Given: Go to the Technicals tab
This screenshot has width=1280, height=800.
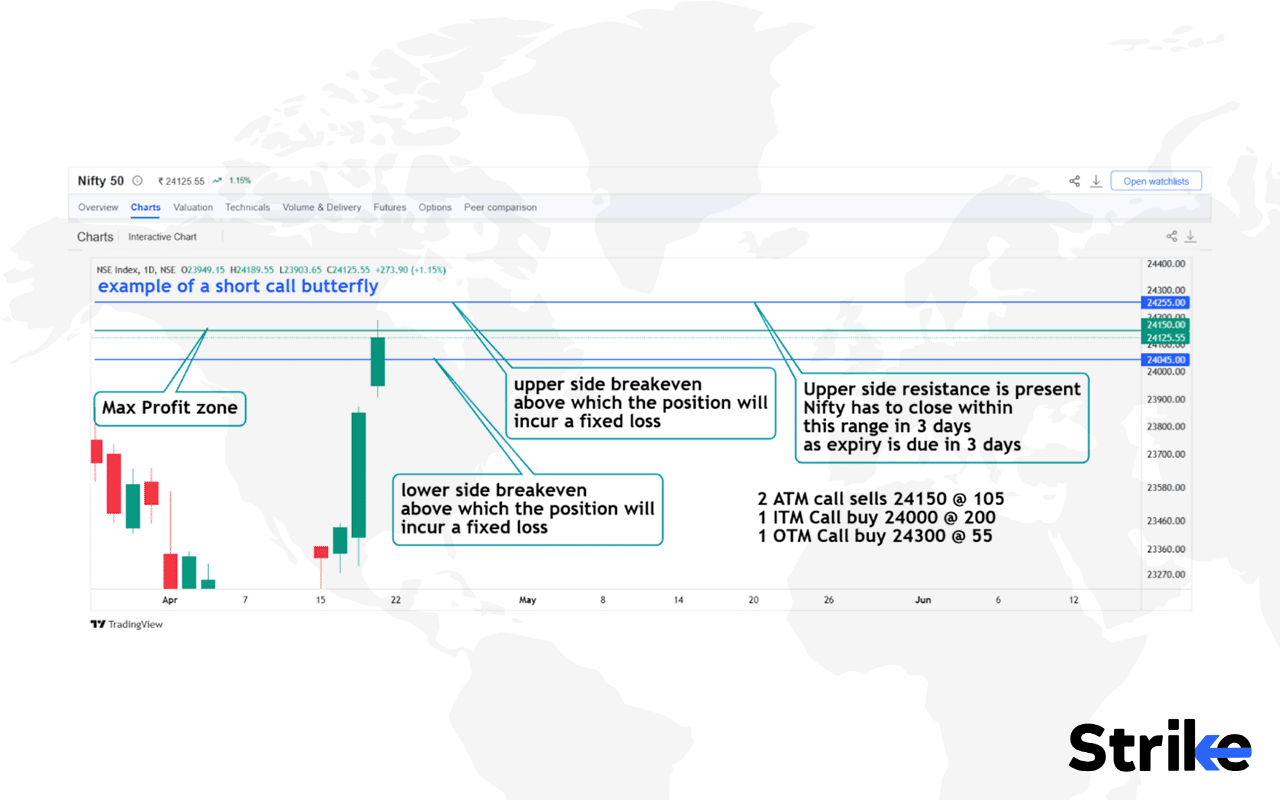Looking at the screenshot, I should coord(247,208).
